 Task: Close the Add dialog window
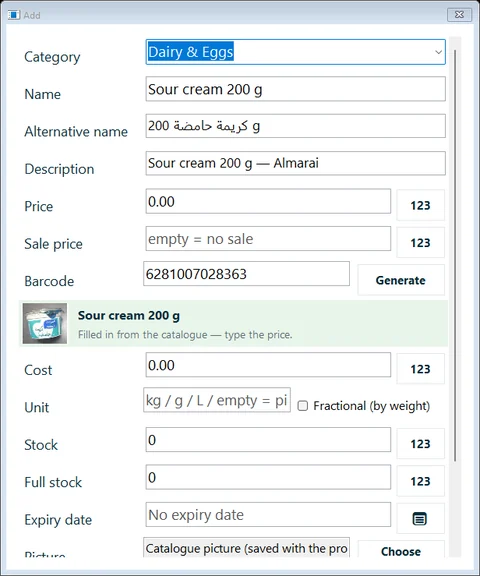click(x=459, y=15)
